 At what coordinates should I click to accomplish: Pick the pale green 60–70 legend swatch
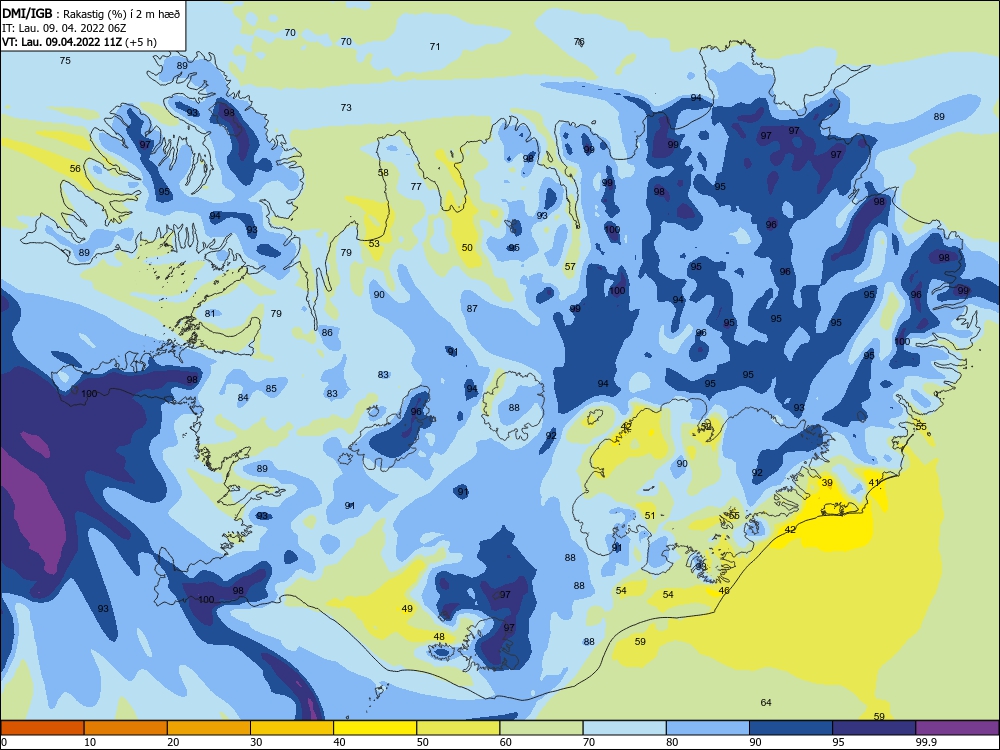pyautogui.click(x=541, y=728)
